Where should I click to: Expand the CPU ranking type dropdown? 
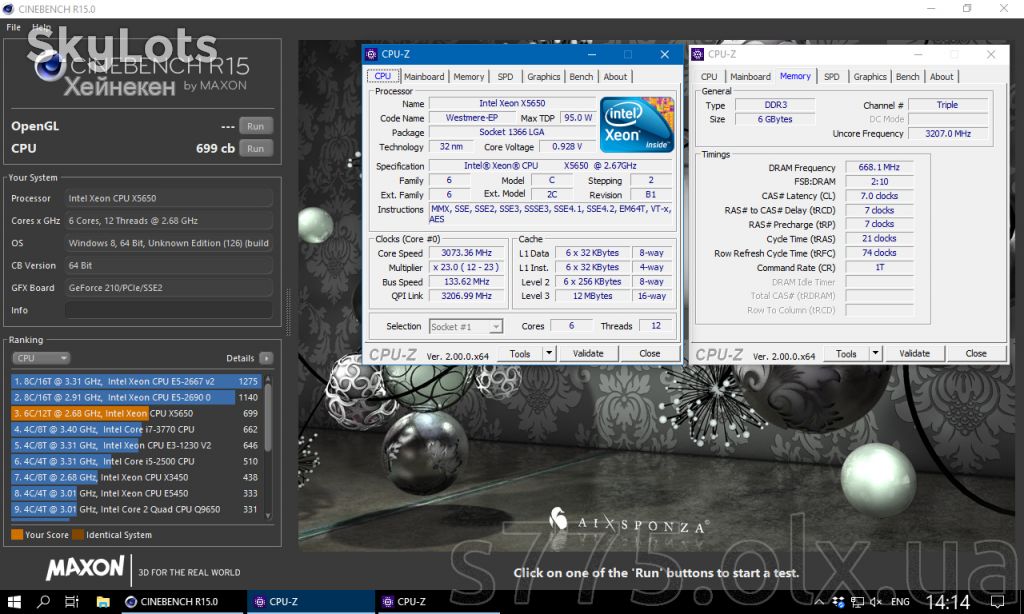click(x=40, y=358)
